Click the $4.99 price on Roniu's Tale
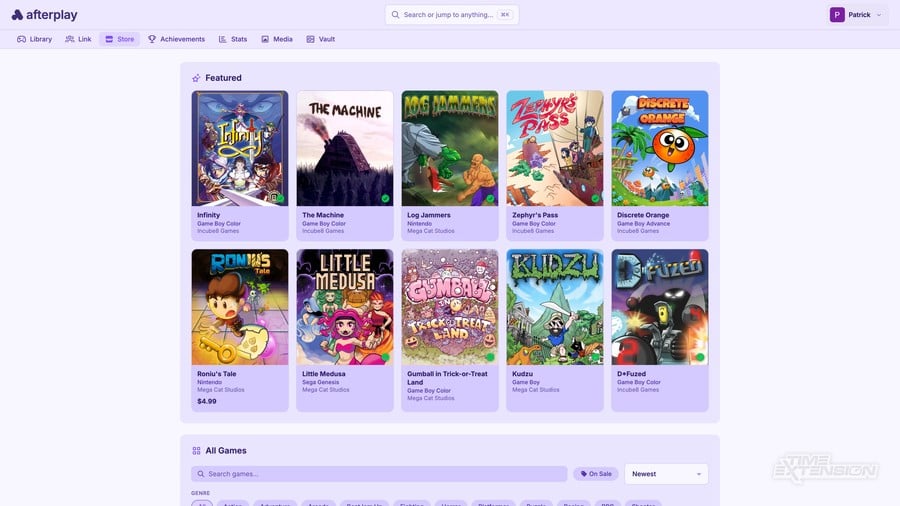Viewport: 900px width, 506px height. [207, 401]
